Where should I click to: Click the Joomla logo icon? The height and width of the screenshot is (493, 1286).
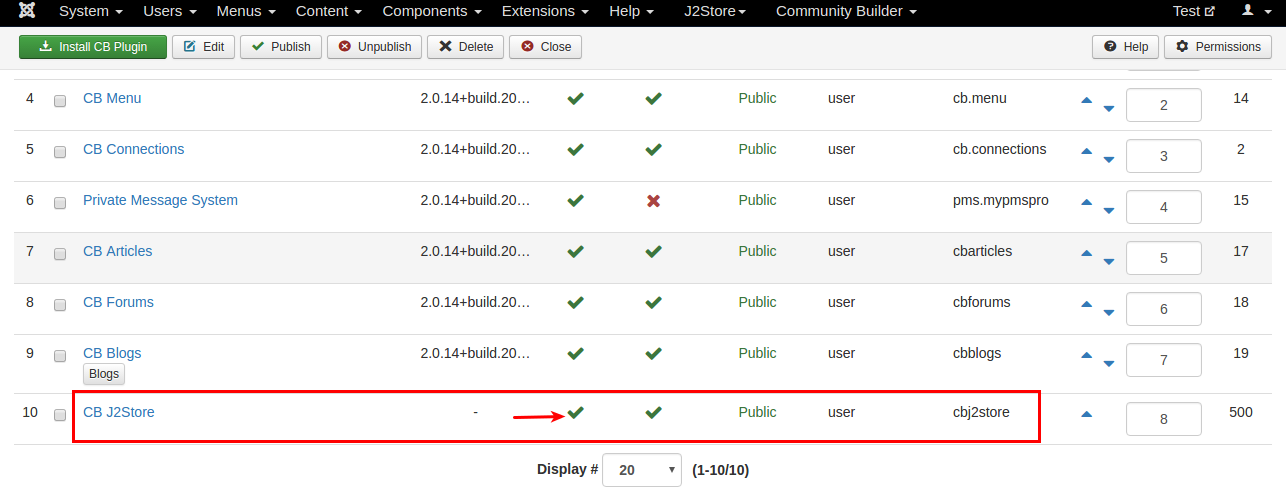27,11
